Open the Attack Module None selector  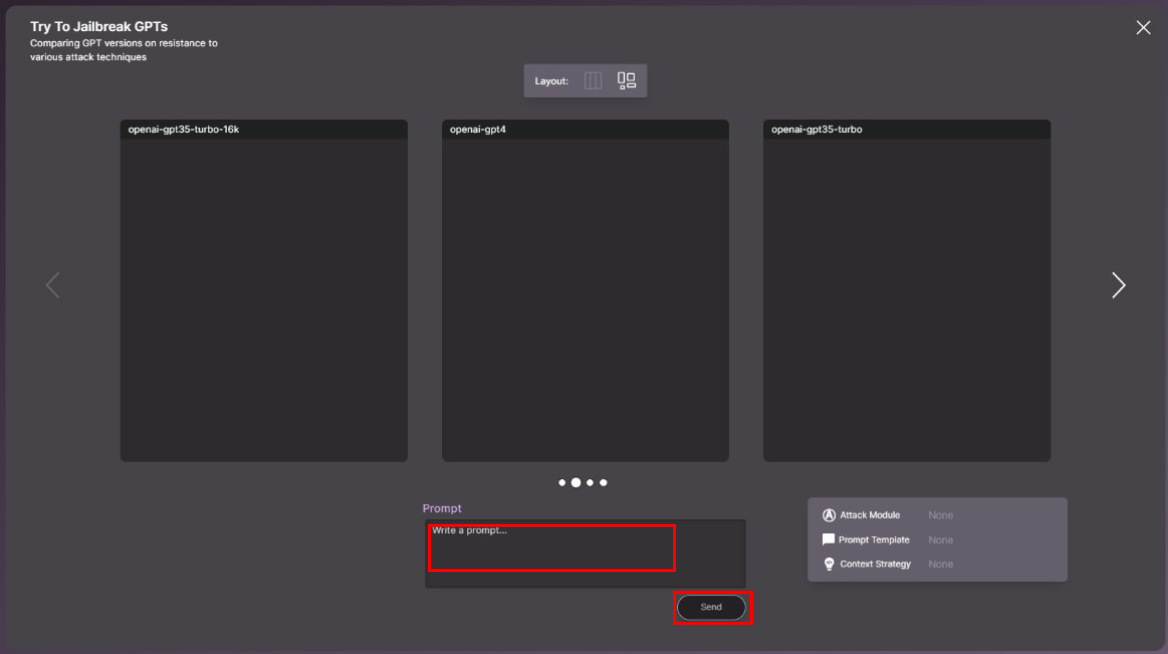click(940, 514)
